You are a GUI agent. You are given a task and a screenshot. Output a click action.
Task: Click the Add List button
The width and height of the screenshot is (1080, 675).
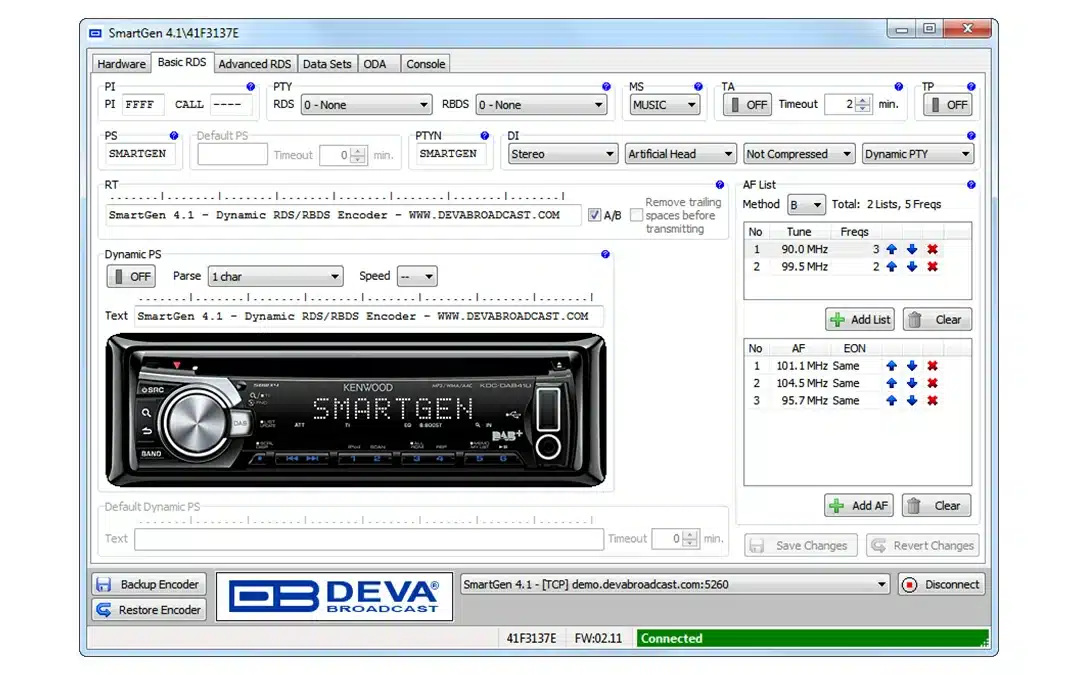860,320
